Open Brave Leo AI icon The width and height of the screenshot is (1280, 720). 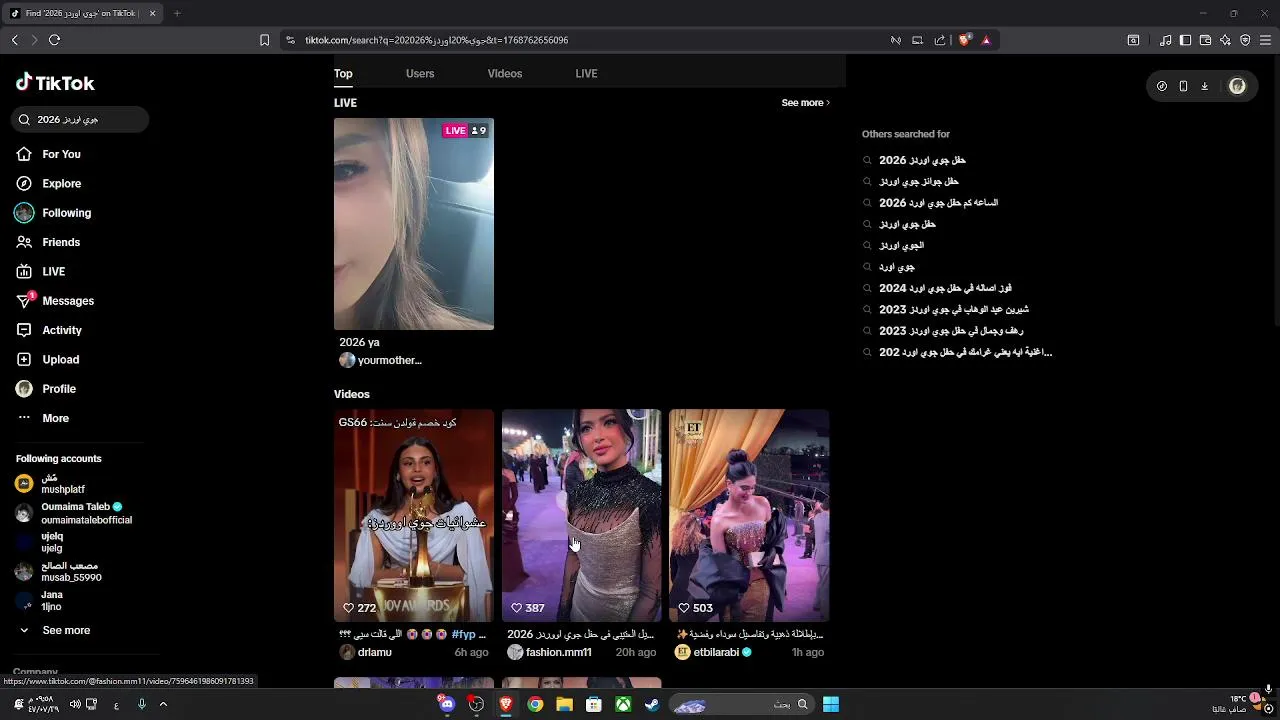pos(1225,40)
